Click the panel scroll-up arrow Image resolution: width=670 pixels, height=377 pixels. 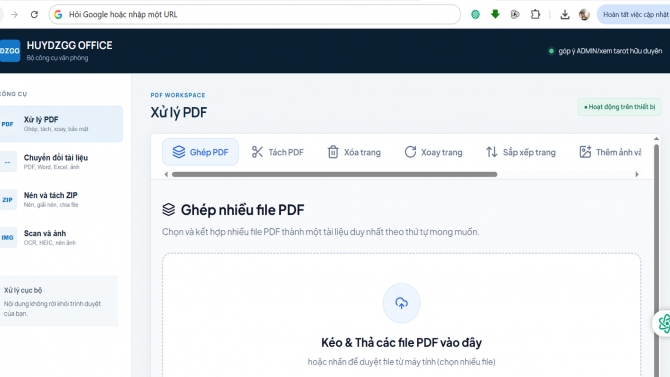pos(656,139)
